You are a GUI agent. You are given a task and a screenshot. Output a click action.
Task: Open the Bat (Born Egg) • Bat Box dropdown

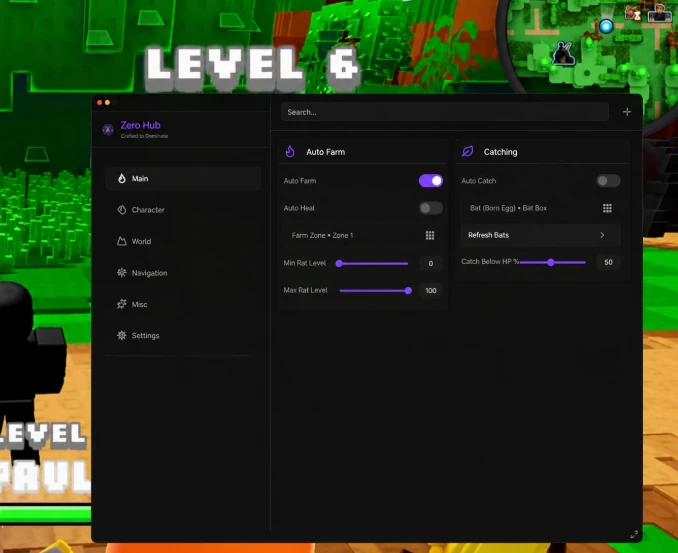pos(540,208)
